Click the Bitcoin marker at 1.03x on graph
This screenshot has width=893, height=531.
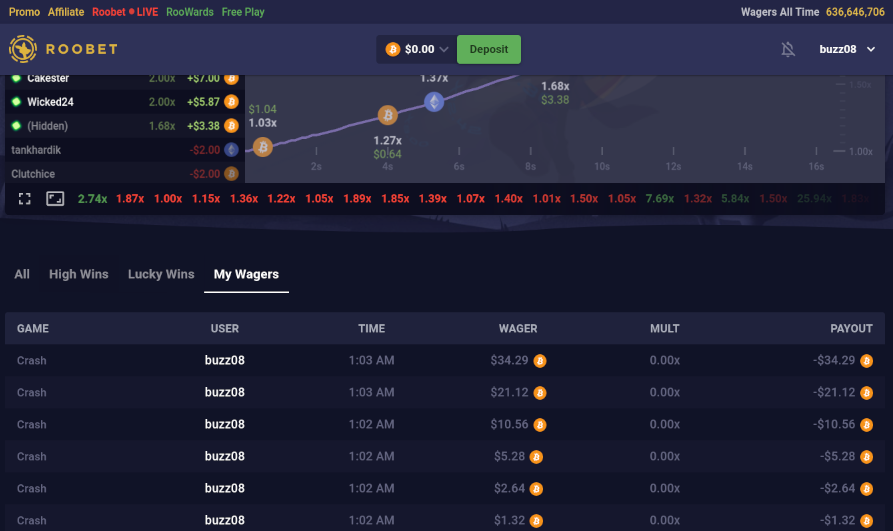(263, 148)
